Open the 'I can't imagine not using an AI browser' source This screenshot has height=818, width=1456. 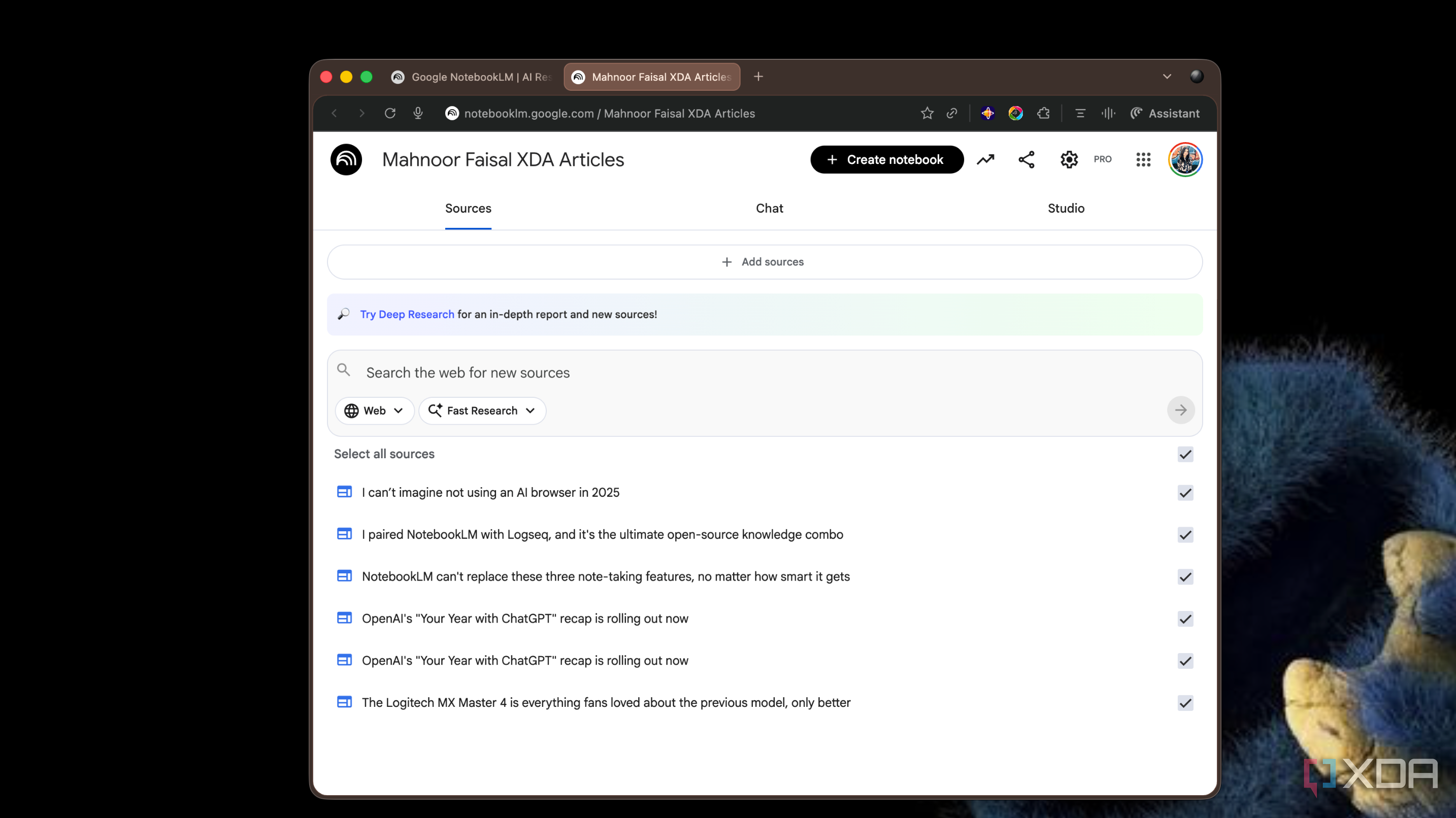[x=490, y=493]
